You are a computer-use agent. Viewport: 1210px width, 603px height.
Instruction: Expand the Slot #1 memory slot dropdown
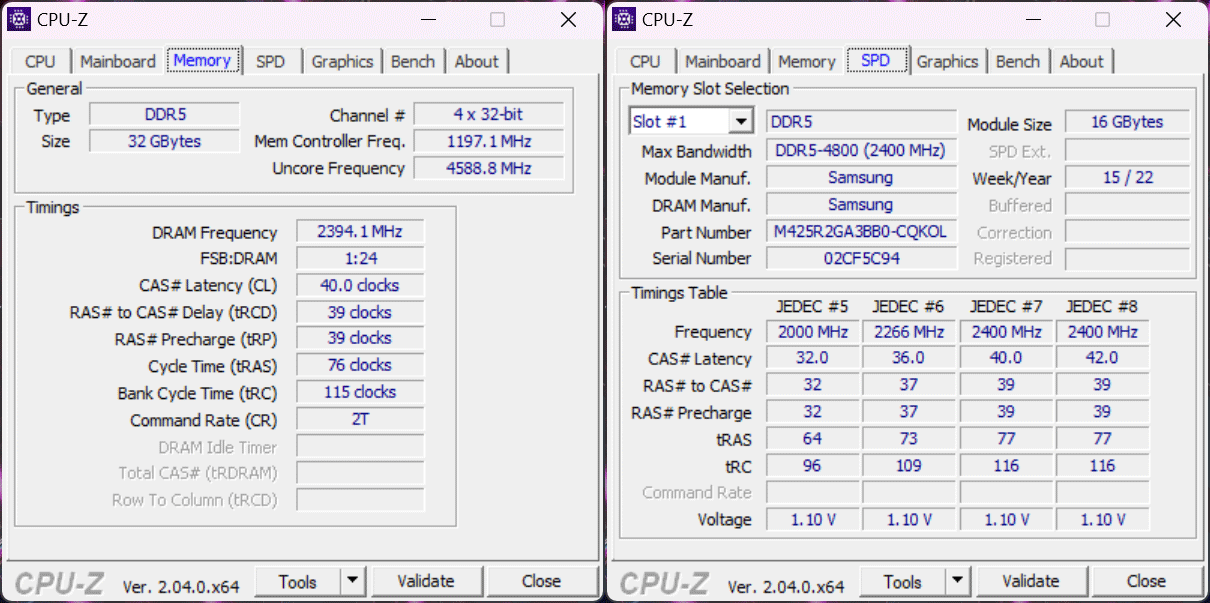[740, 122]
